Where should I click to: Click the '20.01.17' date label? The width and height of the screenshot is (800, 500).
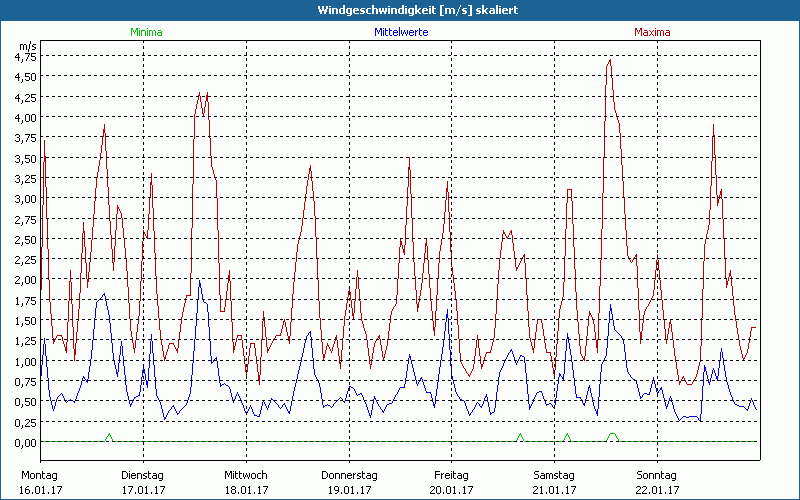click(452, 490)
